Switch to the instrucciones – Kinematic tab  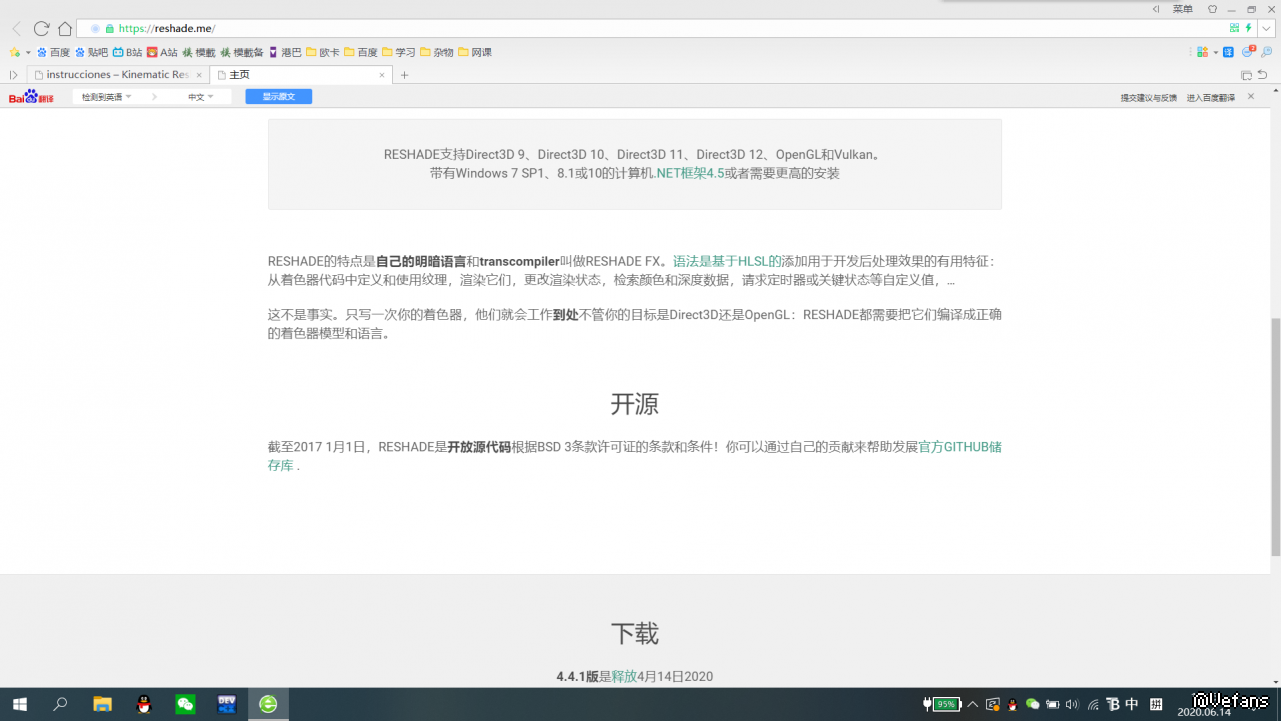tap(117, 75)
